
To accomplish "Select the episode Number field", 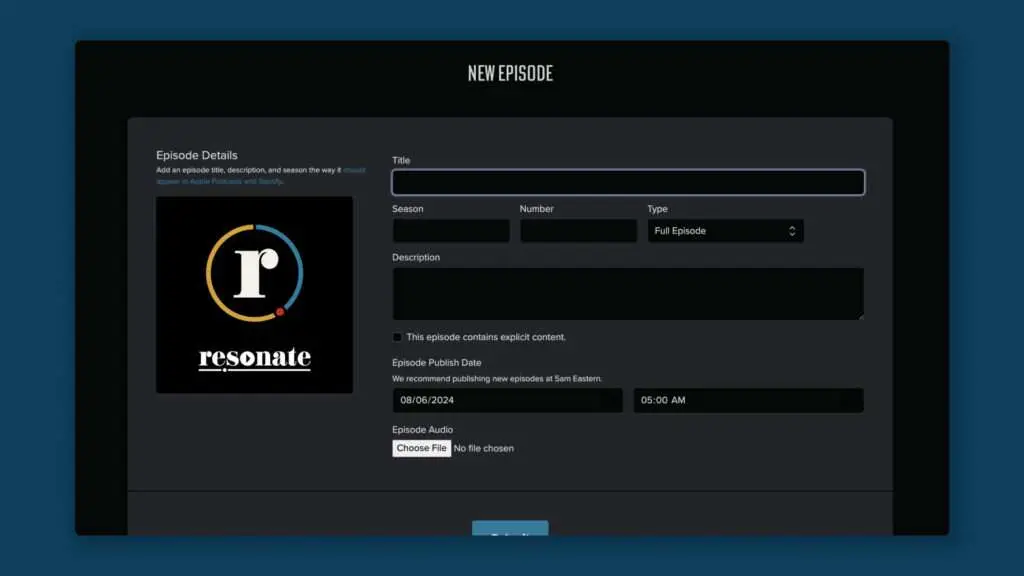I will coord(578,231).
